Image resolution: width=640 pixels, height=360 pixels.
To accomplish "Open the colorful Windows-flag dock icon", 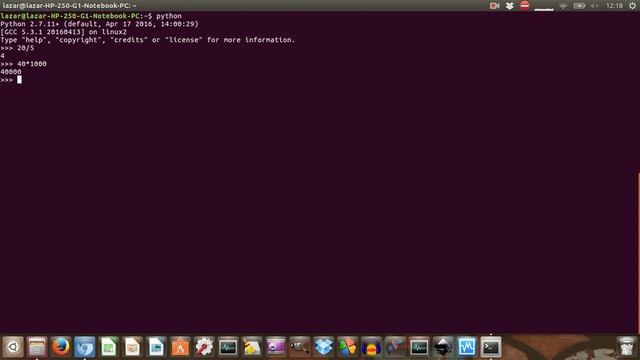I will click(347, 347).
